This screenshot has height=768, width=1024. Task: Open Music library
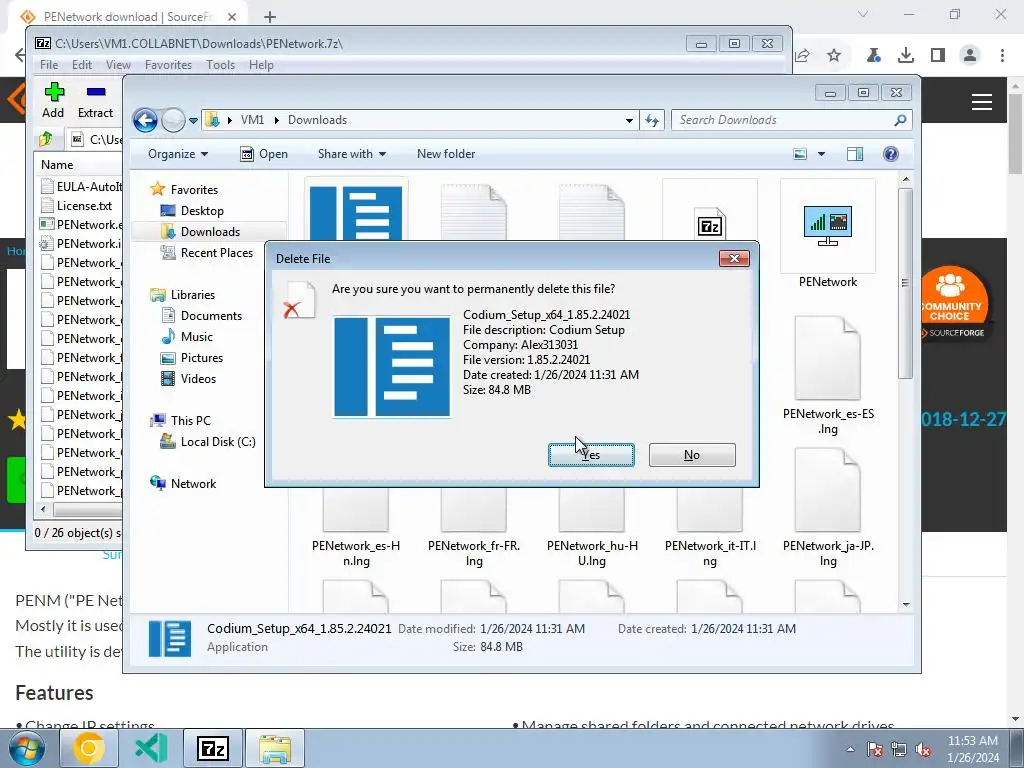coord(197,337)
